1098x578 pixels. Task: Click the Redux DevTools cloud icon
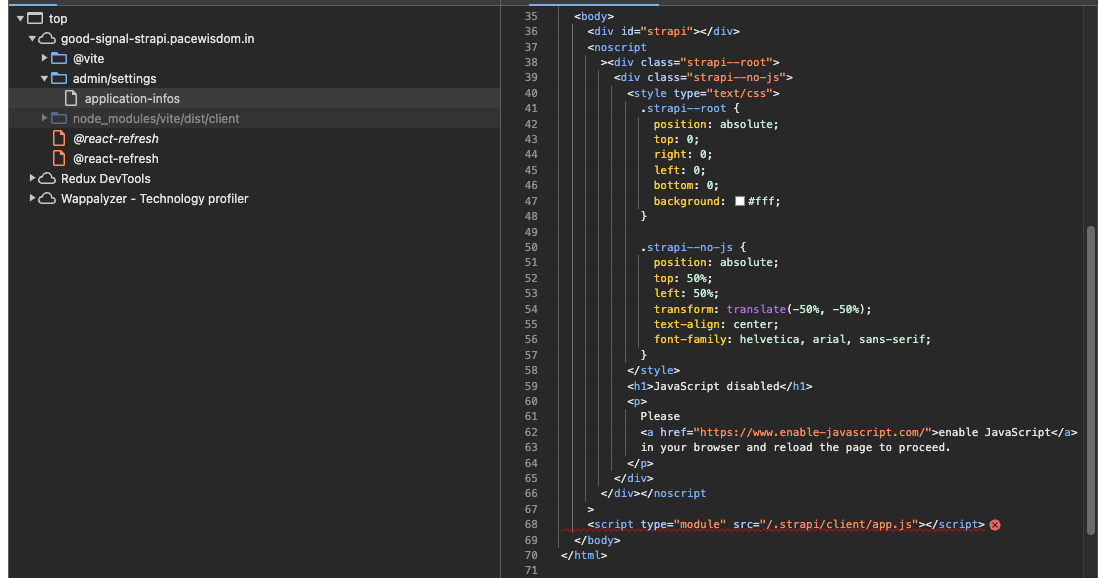click(x=47, y=179)
